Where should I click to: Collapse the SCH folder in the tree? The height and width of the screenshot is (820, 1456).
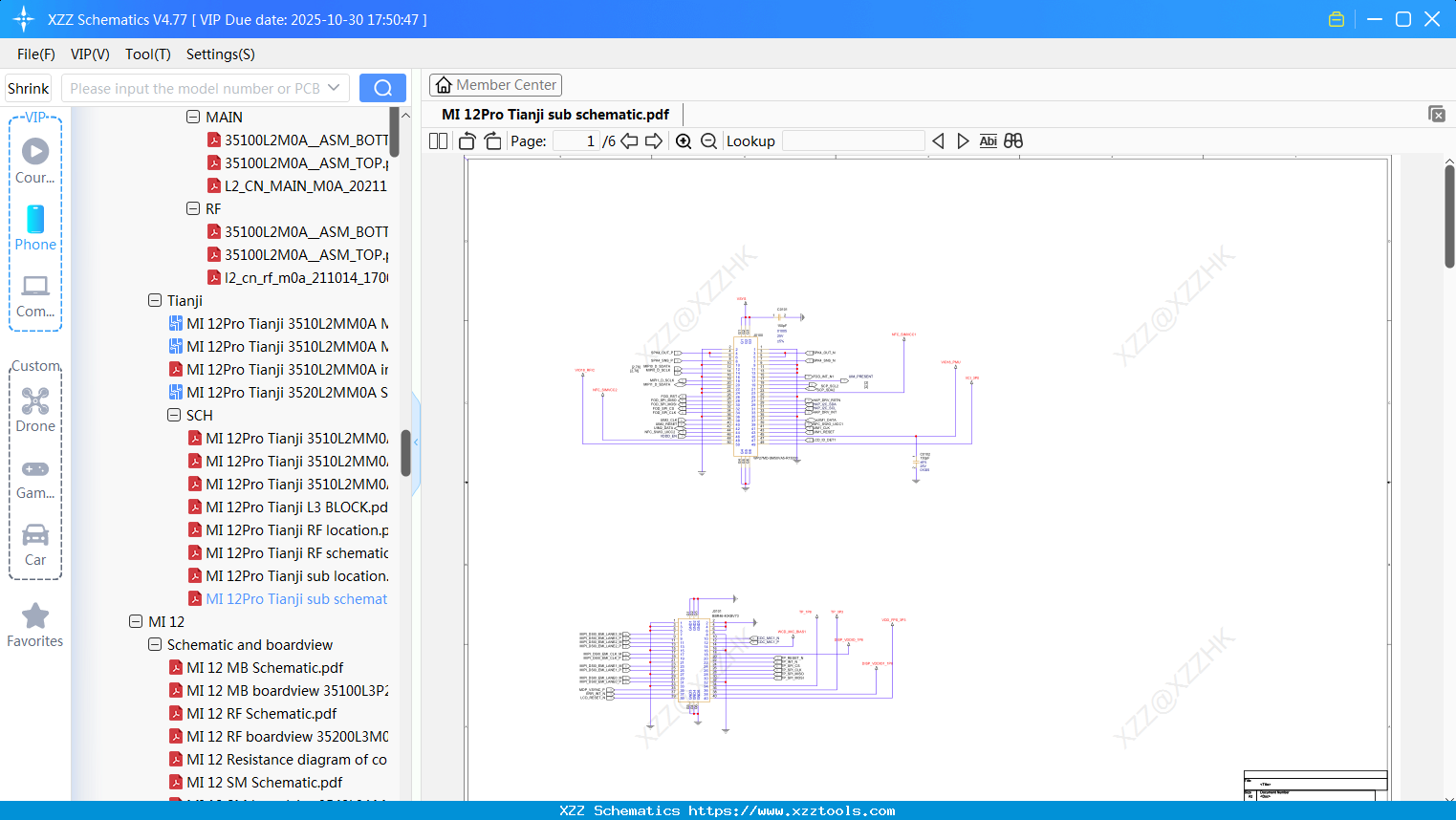coord(174,415)
